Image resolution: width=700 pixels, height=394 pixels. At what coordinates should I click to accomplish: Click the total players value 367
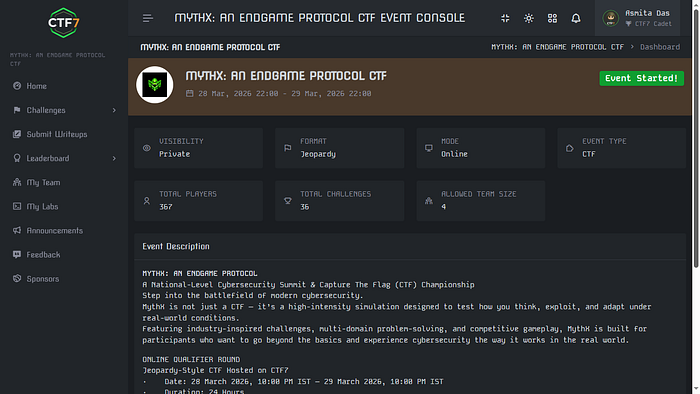166,207
